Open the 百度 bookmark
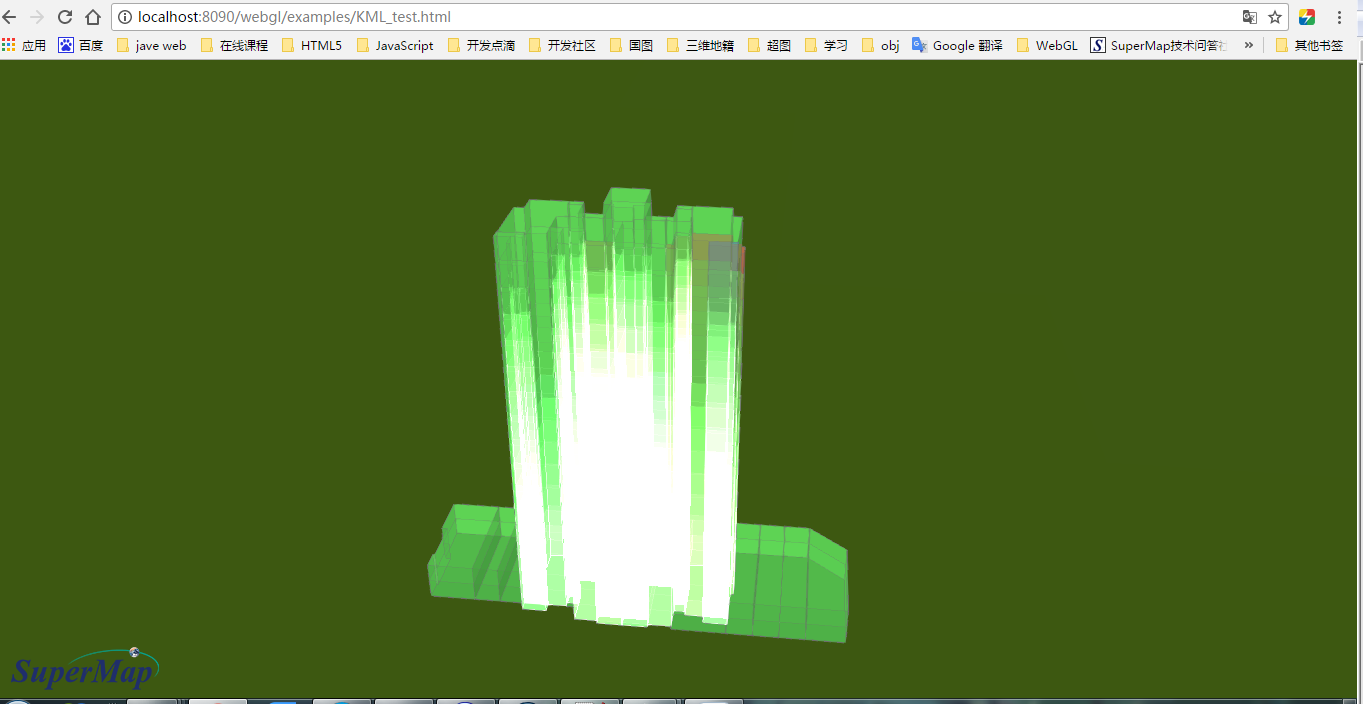 click(x=81, y=45)
